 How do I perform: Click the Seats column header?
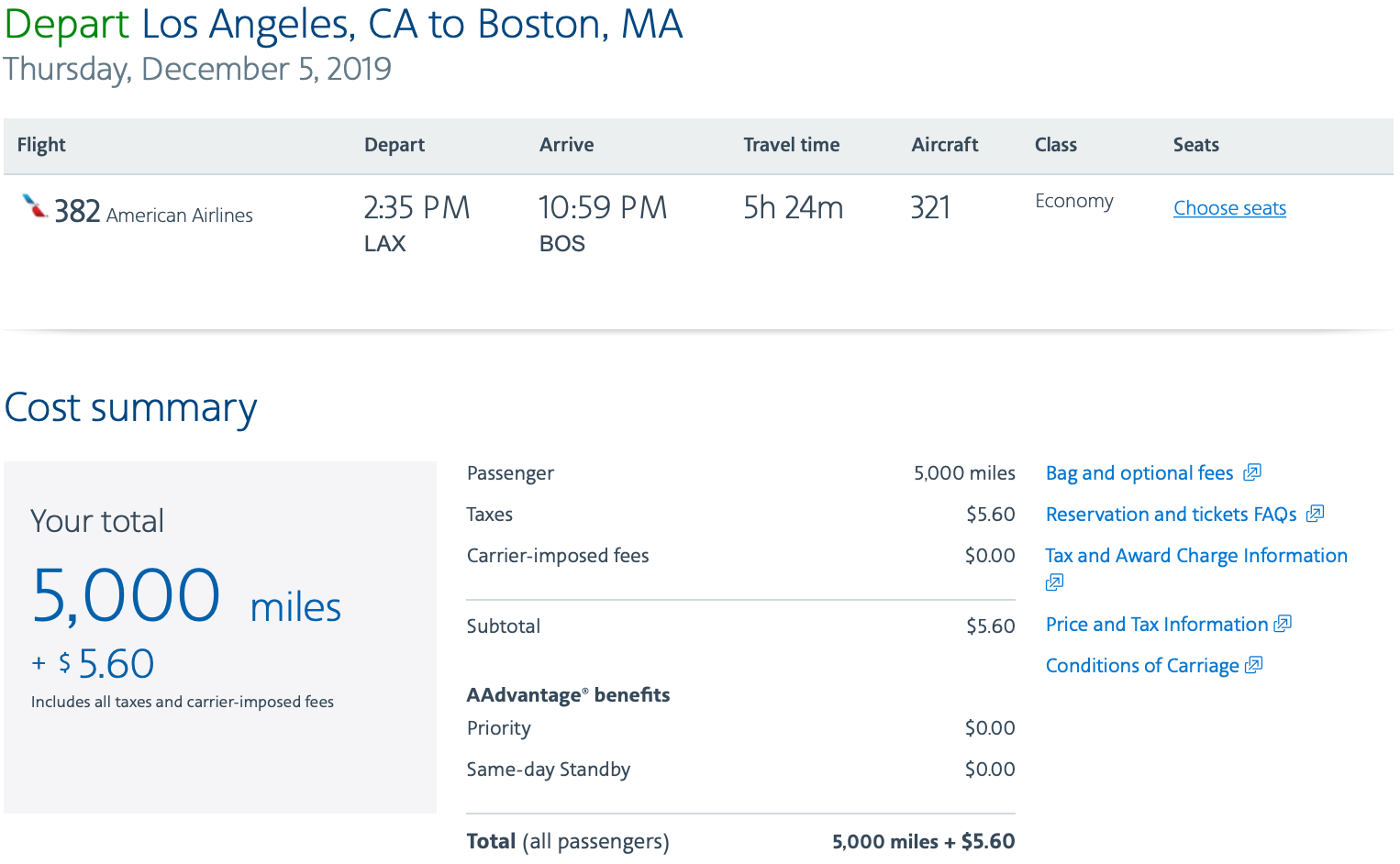[x=1195, y=145]
